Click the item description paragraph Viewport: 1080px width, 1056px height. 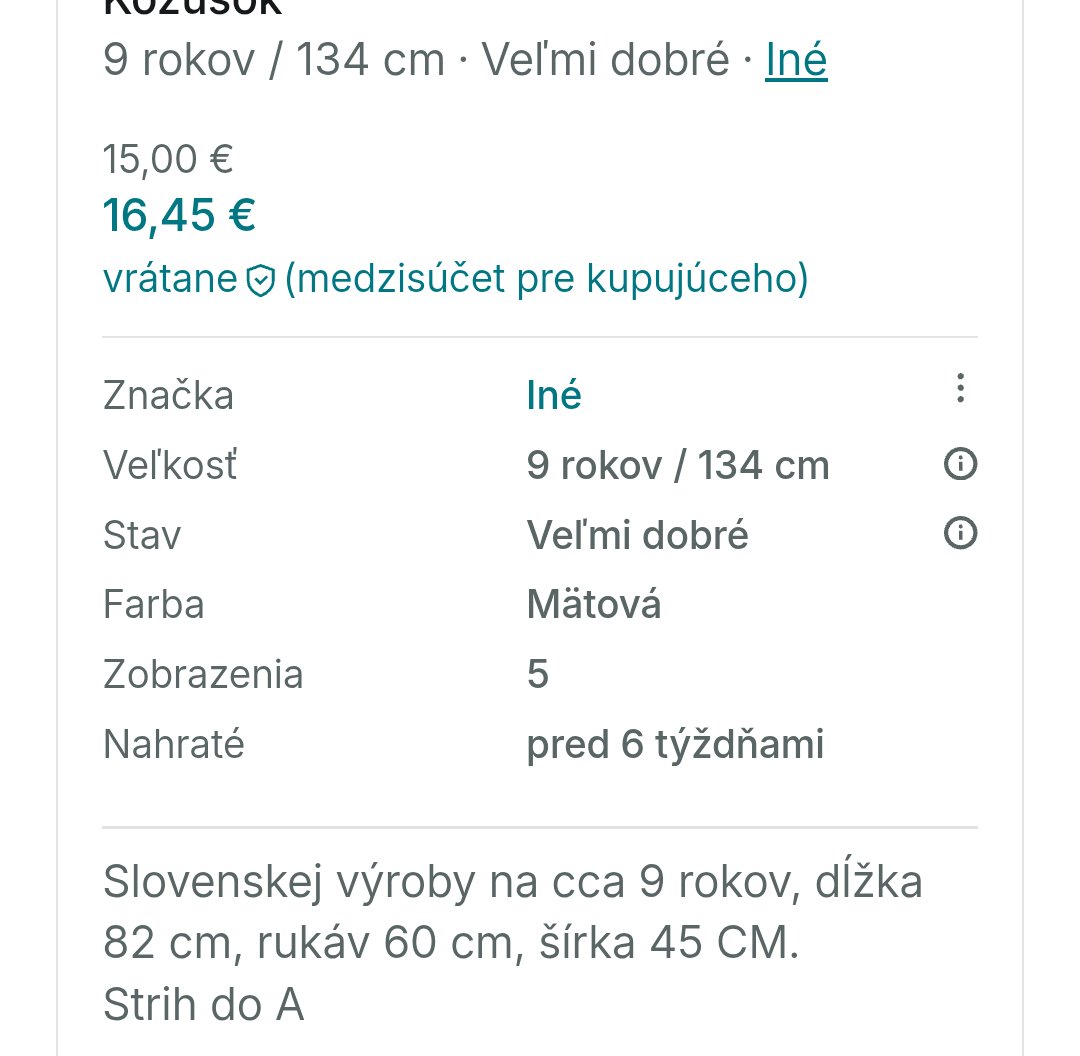pos(512,943)
